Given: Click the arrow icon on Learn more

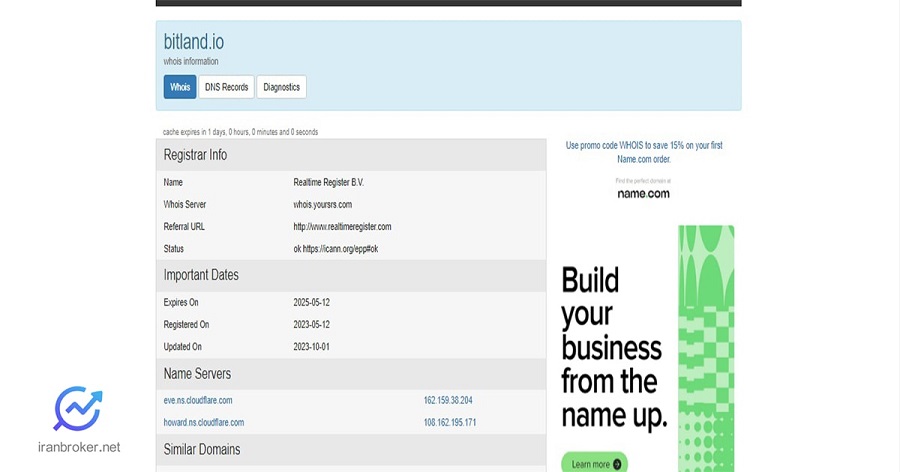Looking at the screenshot, I should click(617, 464).
